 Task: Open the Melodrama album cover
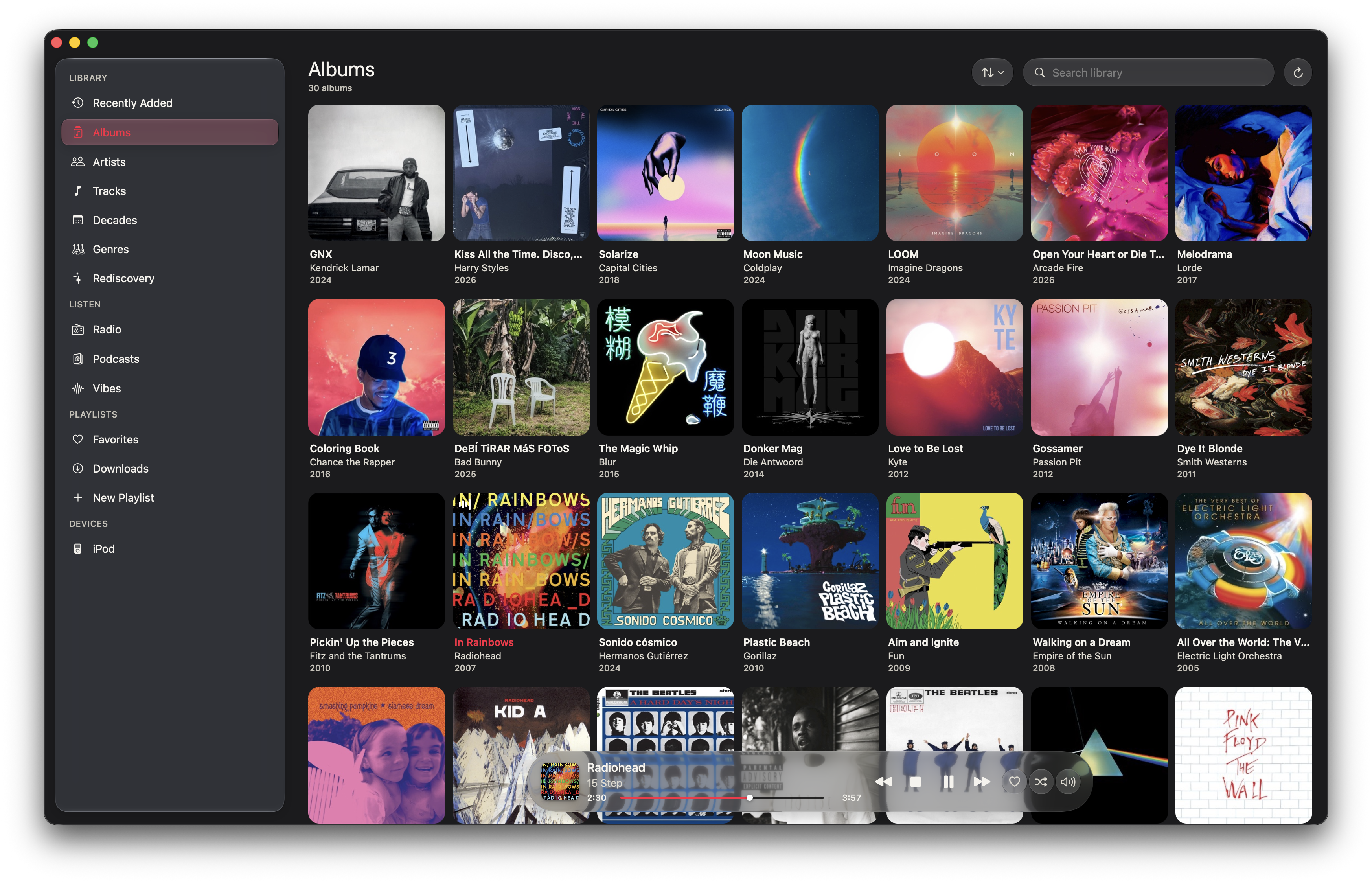(x=1243, y=173)
